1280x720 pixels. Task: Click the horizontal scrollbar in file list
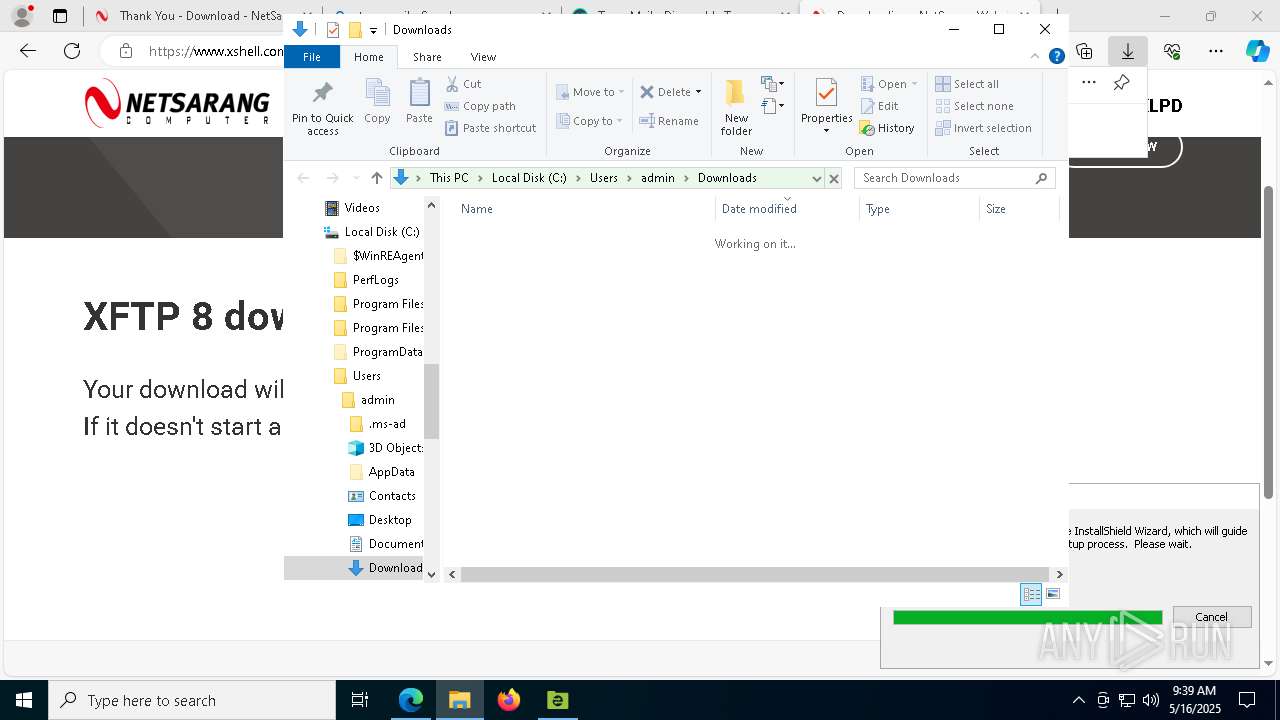click(754, 574)
